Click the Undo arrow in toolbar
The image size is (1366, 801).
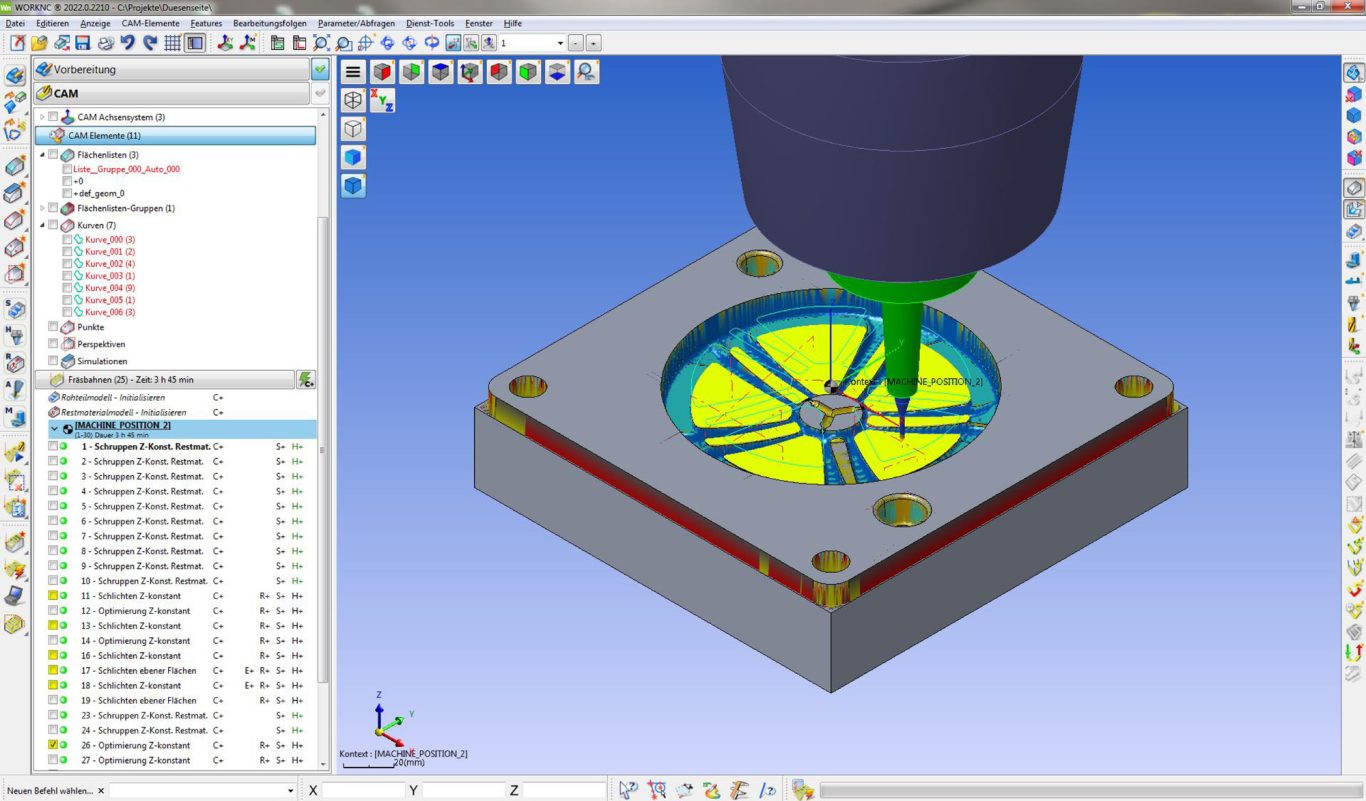[x=128, y=43]
